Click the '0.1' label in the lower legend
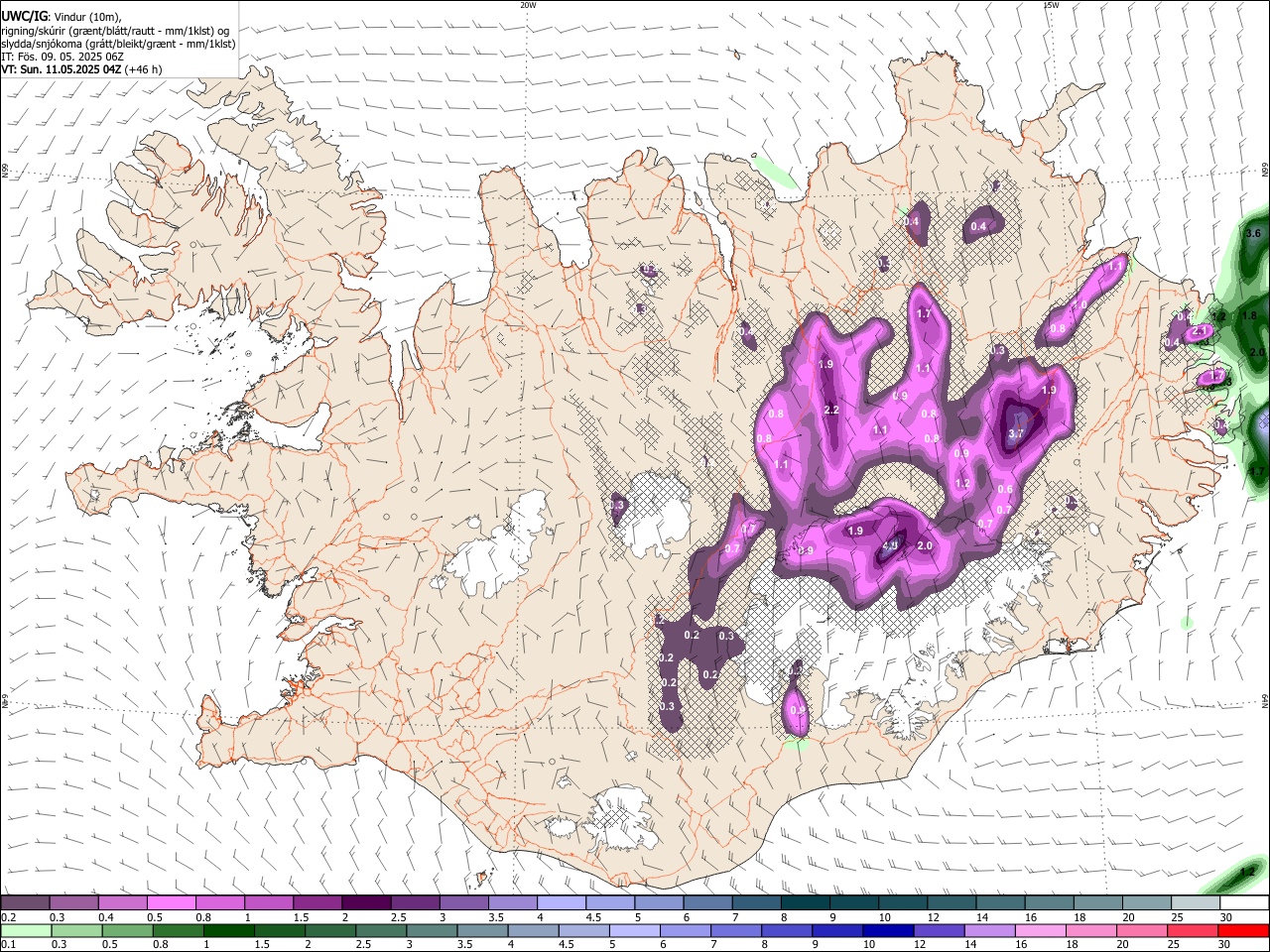The image size is (1270, 952). tap(8, 944)
